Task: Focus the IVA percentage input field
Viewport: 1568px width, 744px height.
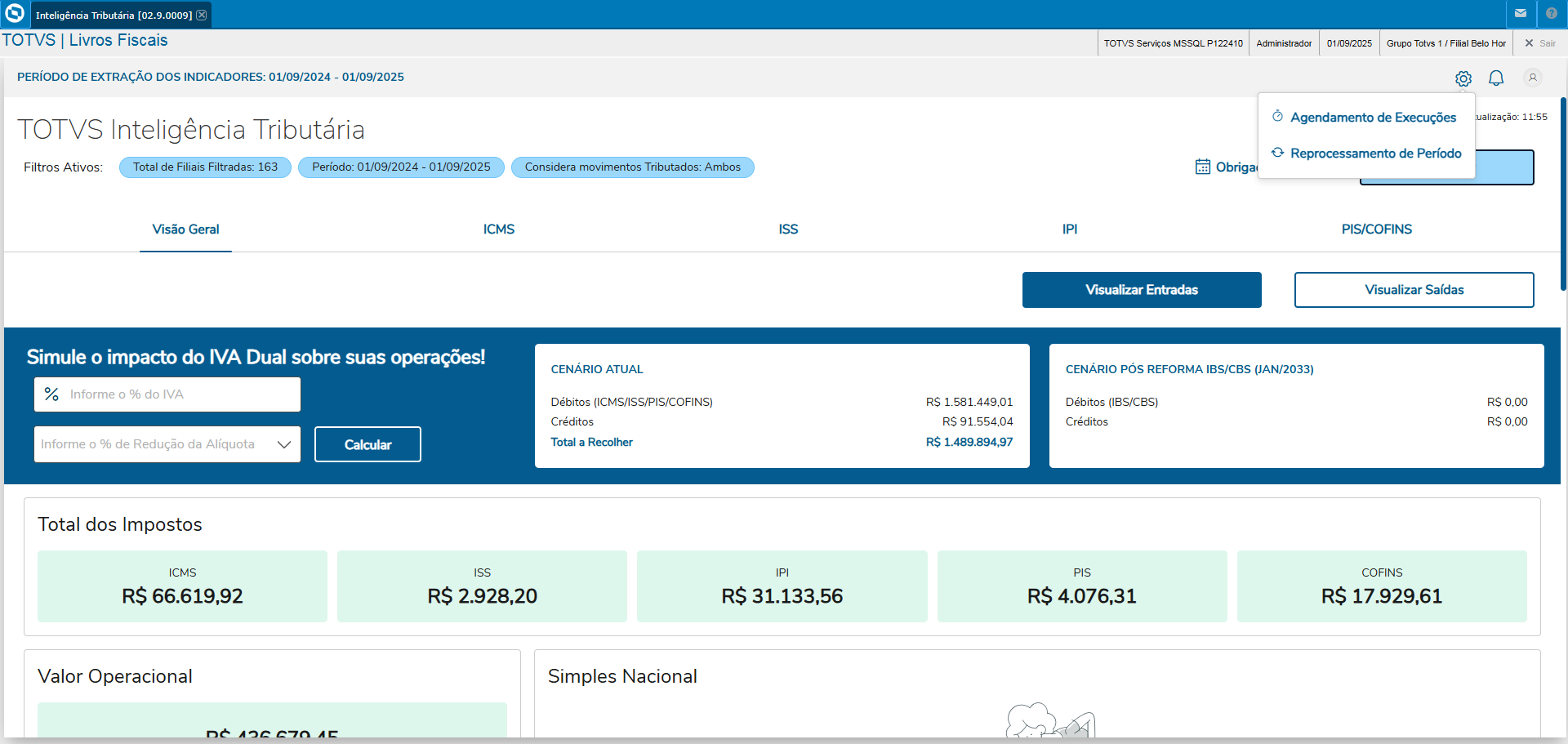Action: tap(167, 394)
